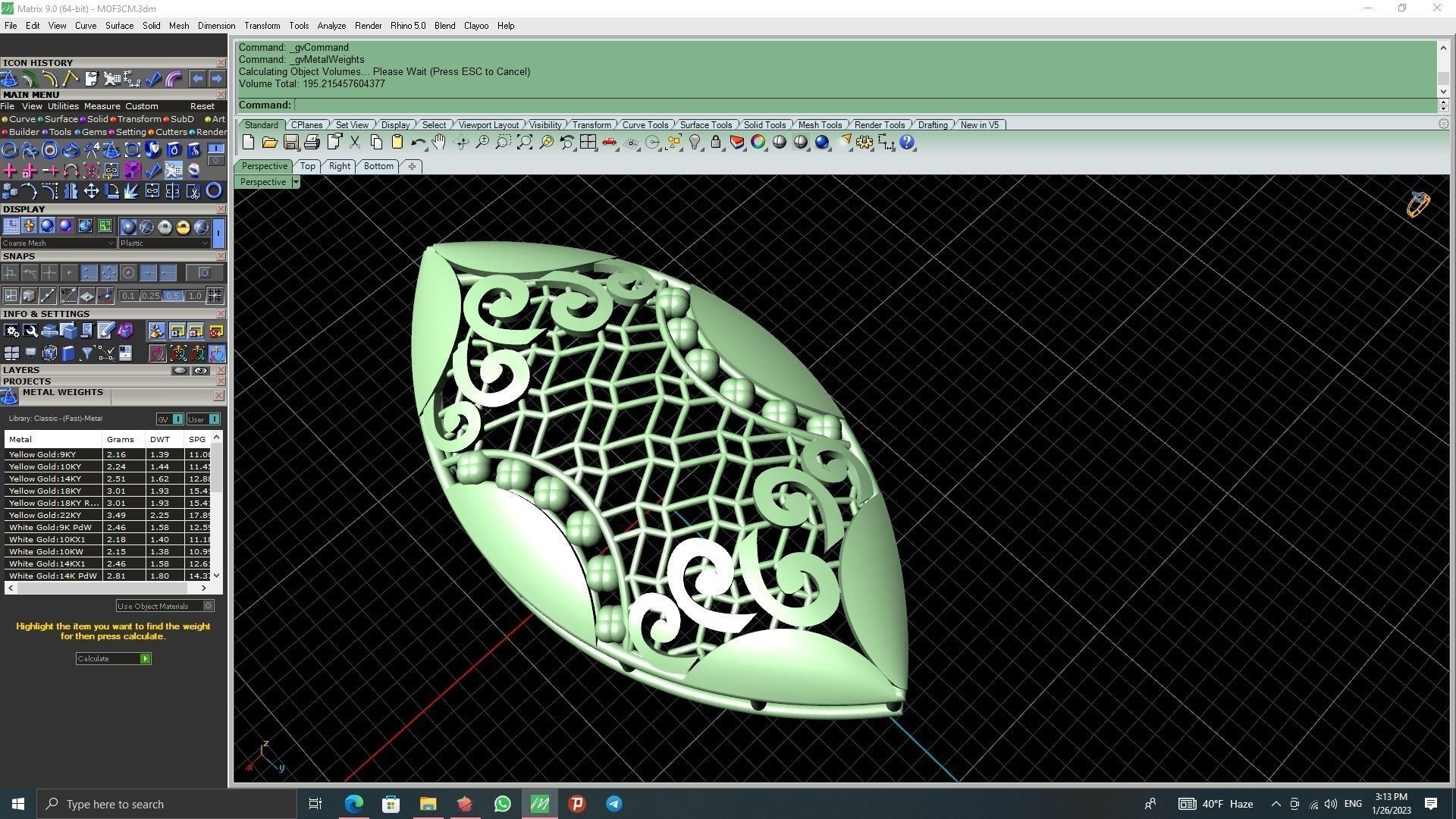Expand the Perspective viewport title dropdown arrow

click(296, 182)
